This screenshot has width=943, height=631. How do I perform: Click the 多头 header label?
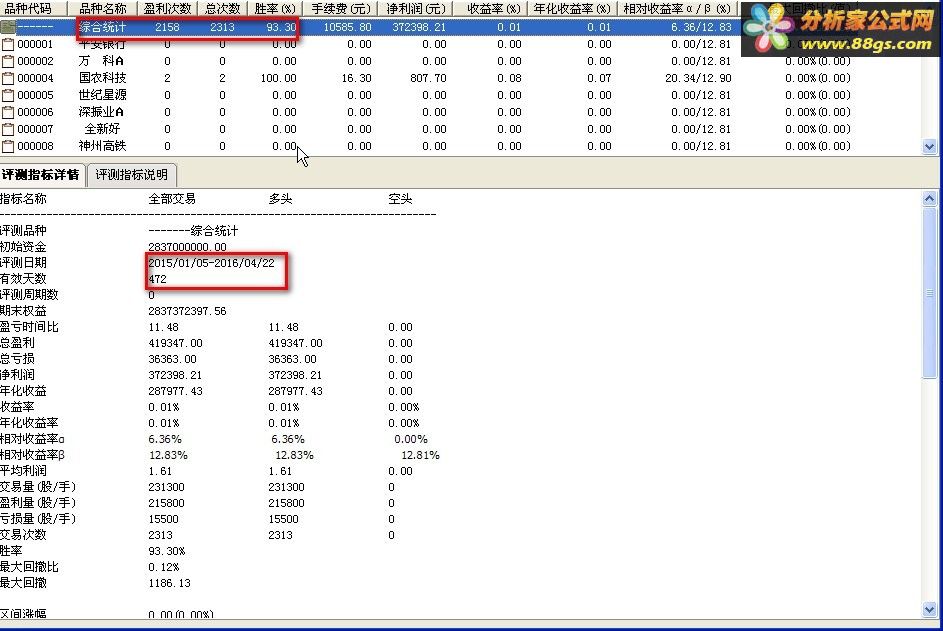coord(280,199)
